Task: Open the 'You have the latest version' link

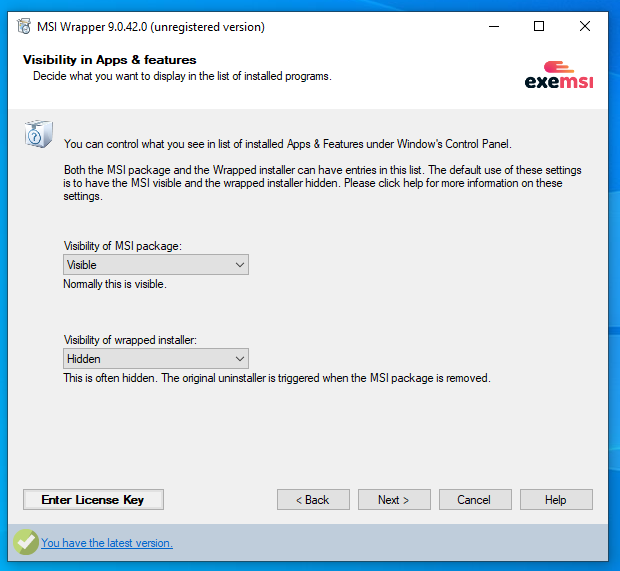Action: point(107,543)
